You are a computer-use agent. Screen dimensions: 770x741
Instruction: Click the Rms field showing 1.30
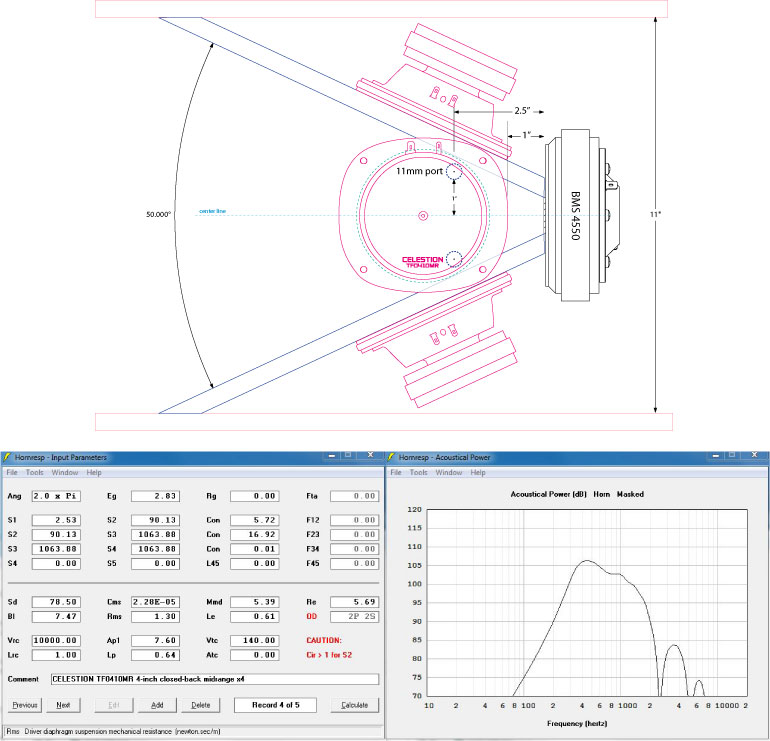pyautogui.click(x=155, y=616)
